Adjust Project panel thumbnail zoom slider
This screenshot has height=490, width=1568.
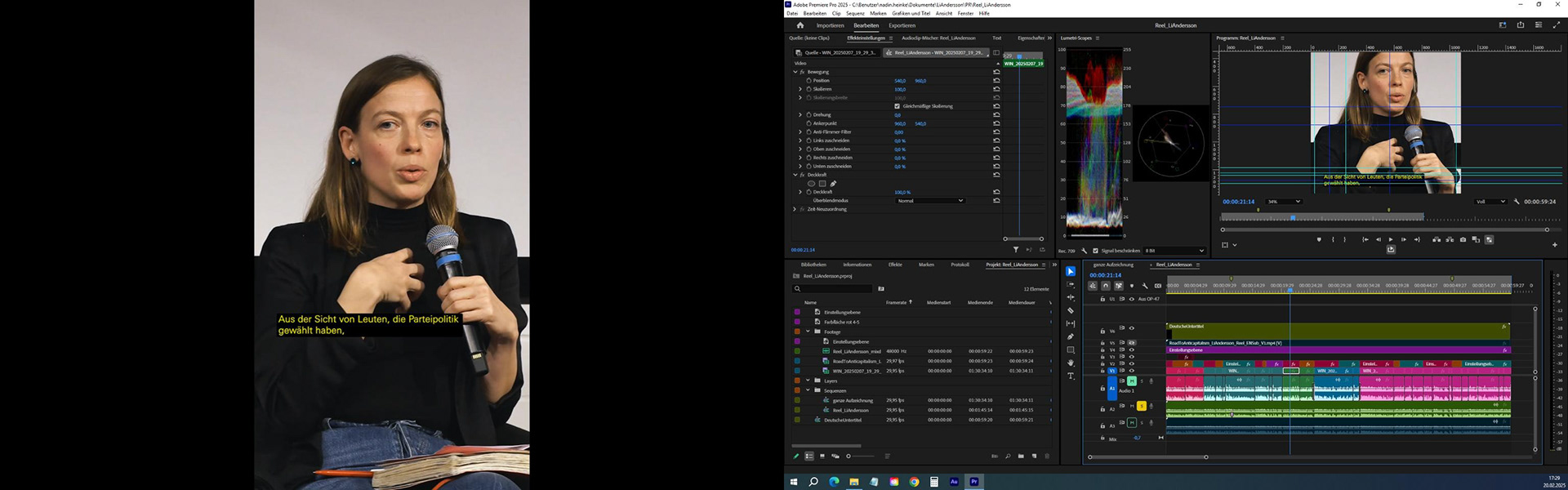tap(861, 457)
